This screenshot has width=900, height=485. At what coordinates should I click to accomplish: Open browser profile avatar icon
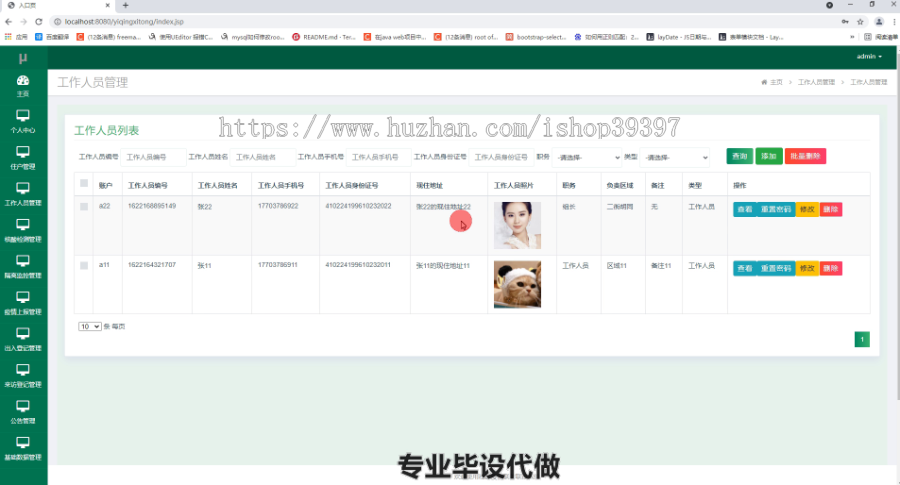coord(879,22)
